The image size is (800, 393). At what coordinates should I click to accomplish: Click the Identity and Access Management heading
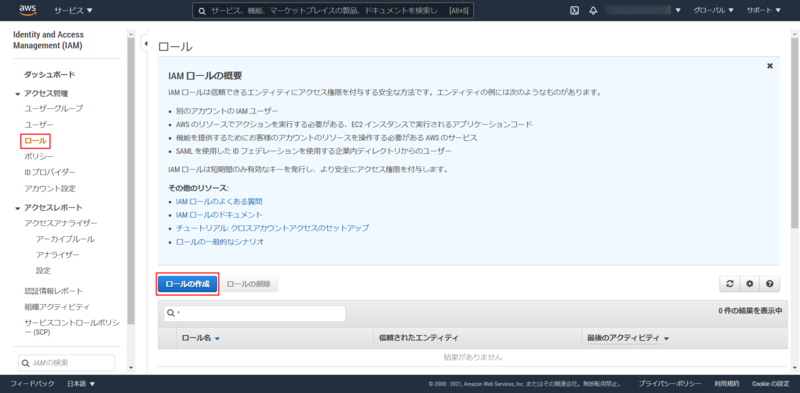48,40
